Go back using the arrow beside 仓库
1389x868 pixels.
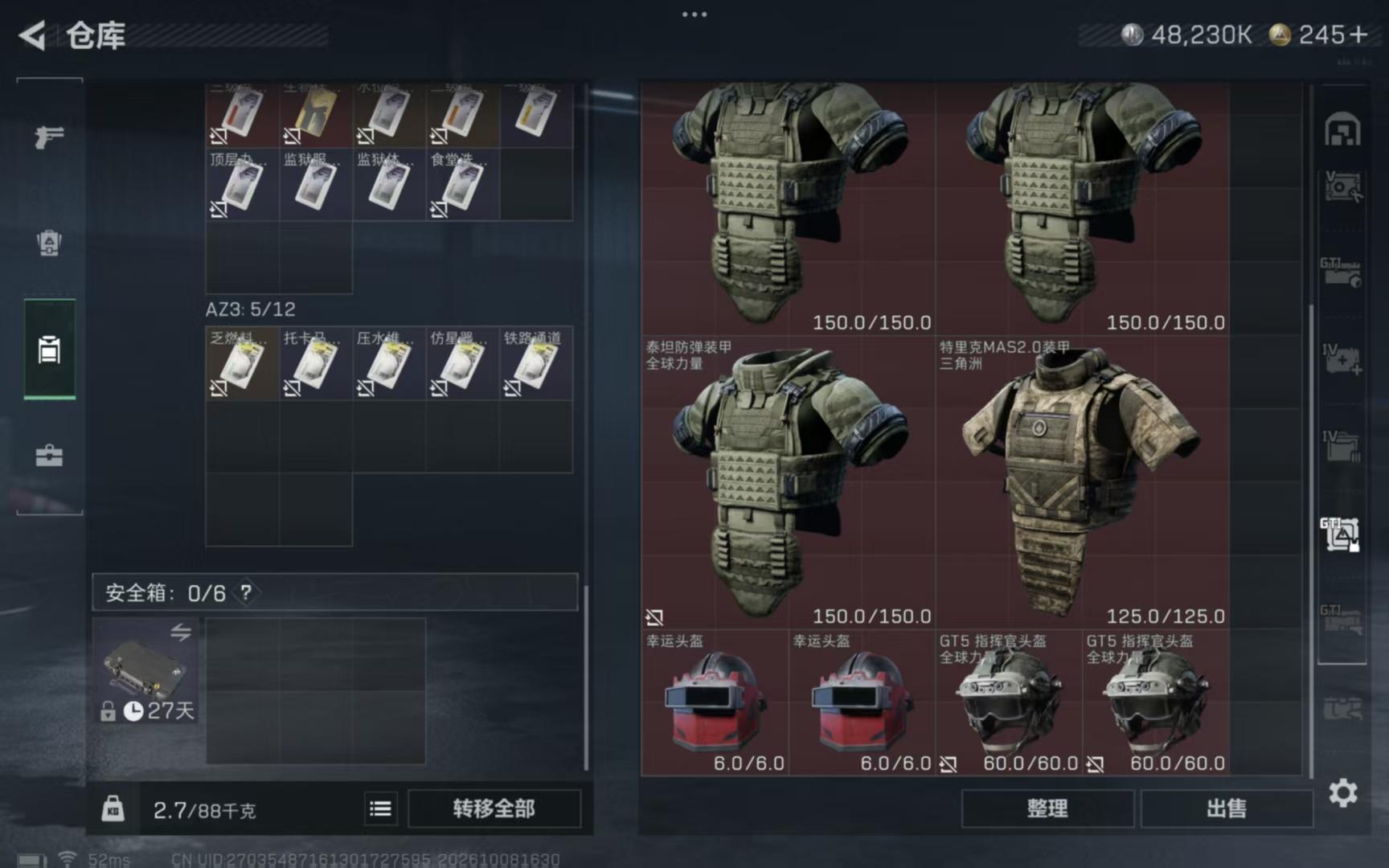point(32,35)
